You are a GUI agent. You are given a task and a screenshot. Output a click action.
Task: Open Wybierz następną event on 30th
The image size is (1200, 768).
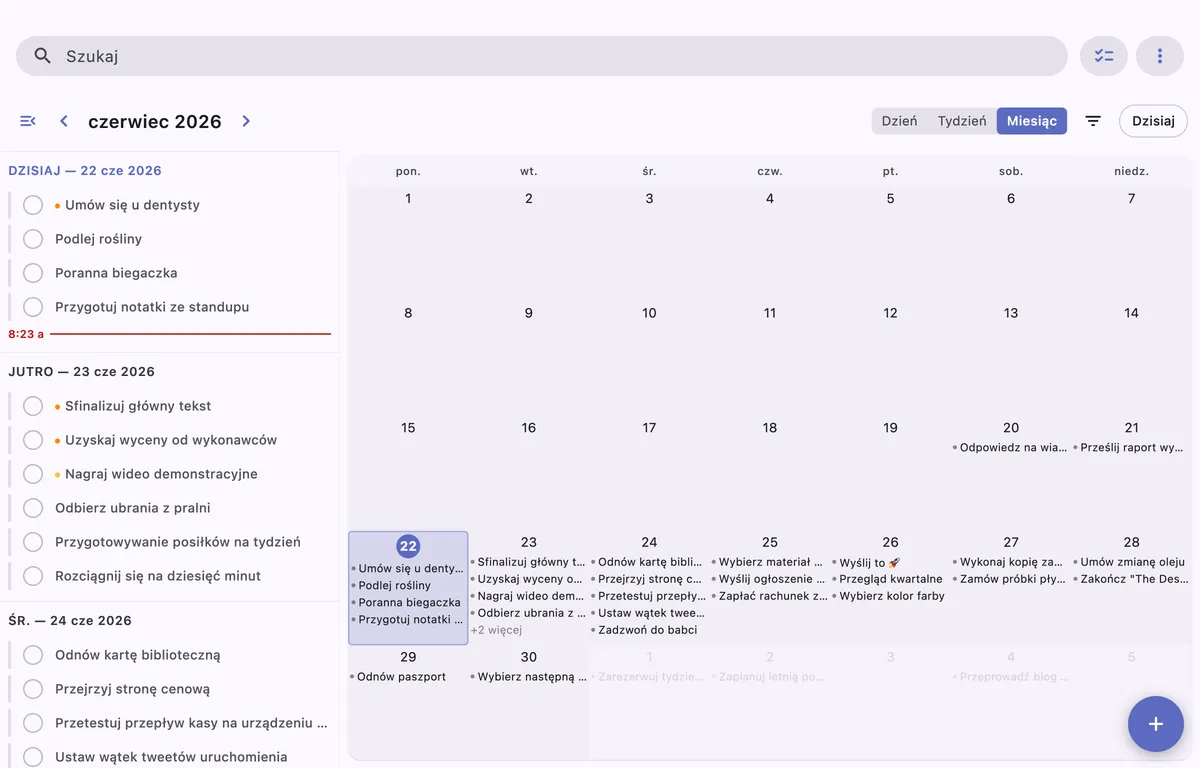(x=528, y=677)
